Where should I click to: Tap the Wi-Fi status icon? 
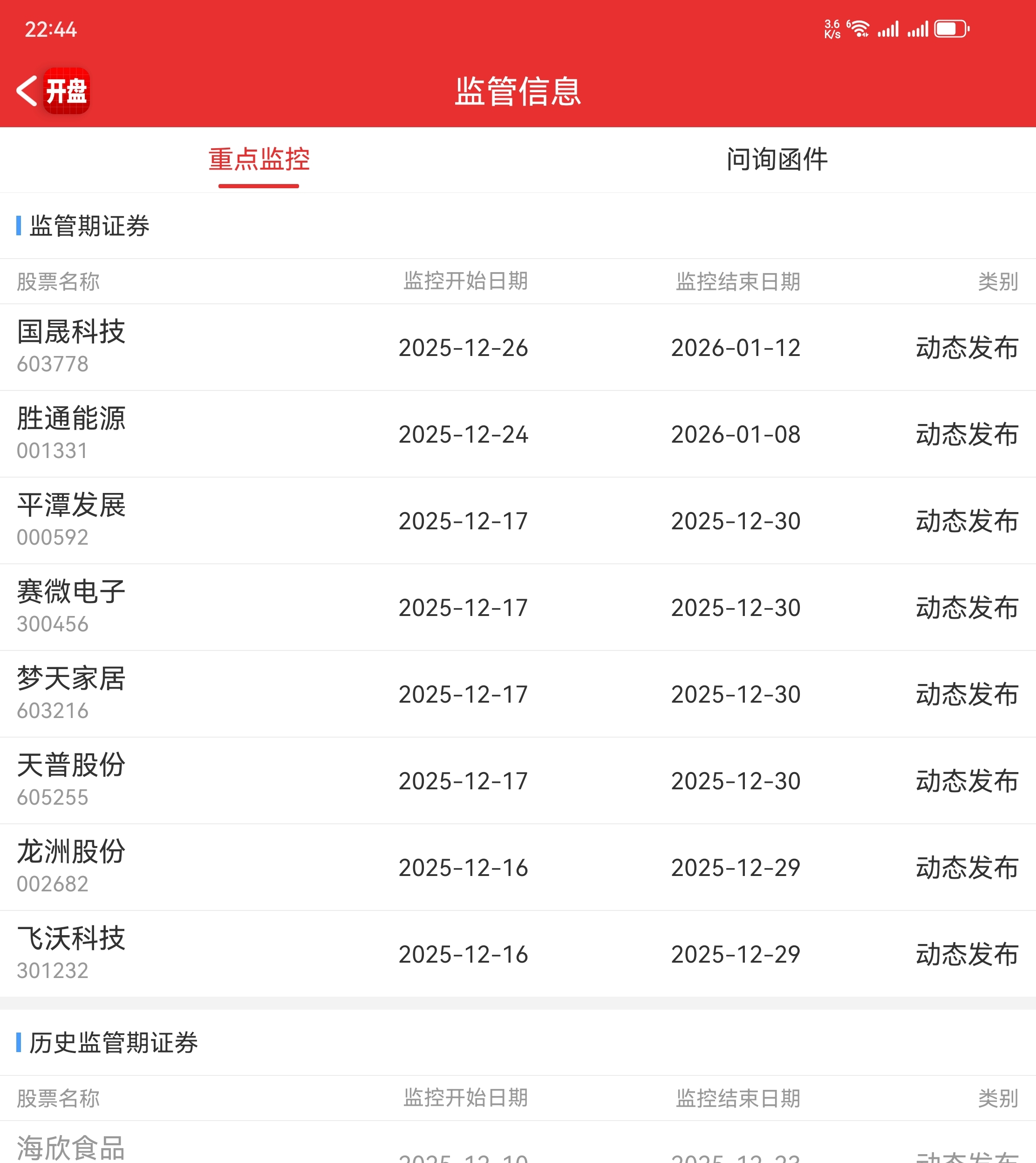859,28
